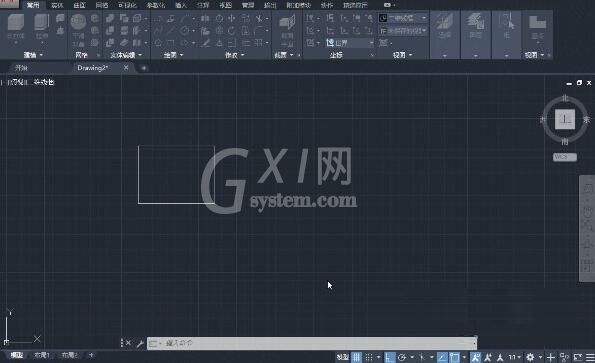
Task: Click the full navigation wheel icon on side bar
Action: pyautogui.click(x=588, y=188)
